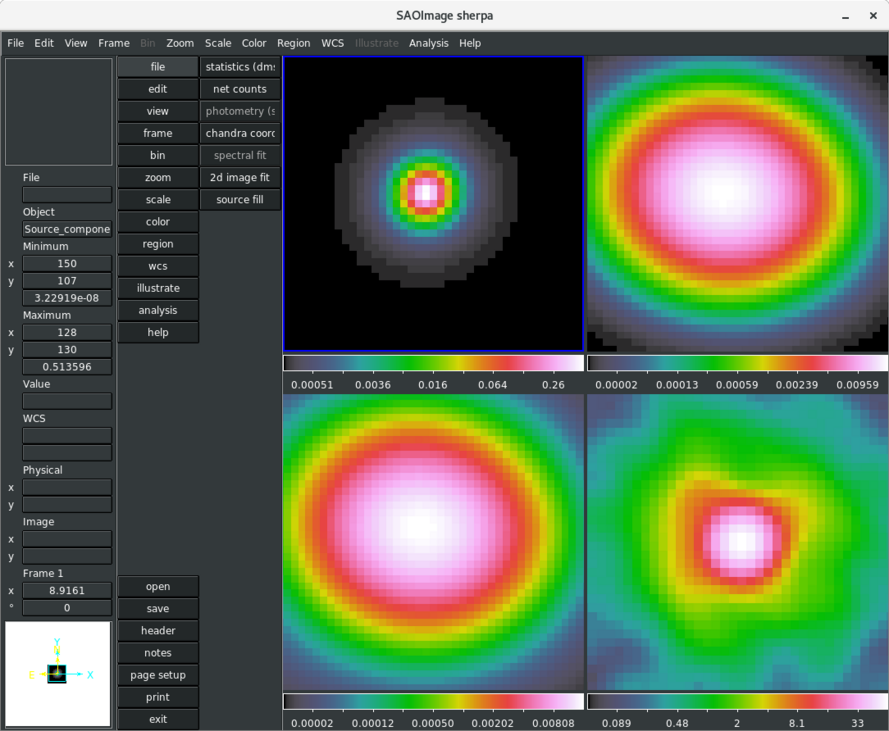Viewport: 889px width, 731px height.
Task: Open the Color menu in the menu bar
Action: coord(254,43)
